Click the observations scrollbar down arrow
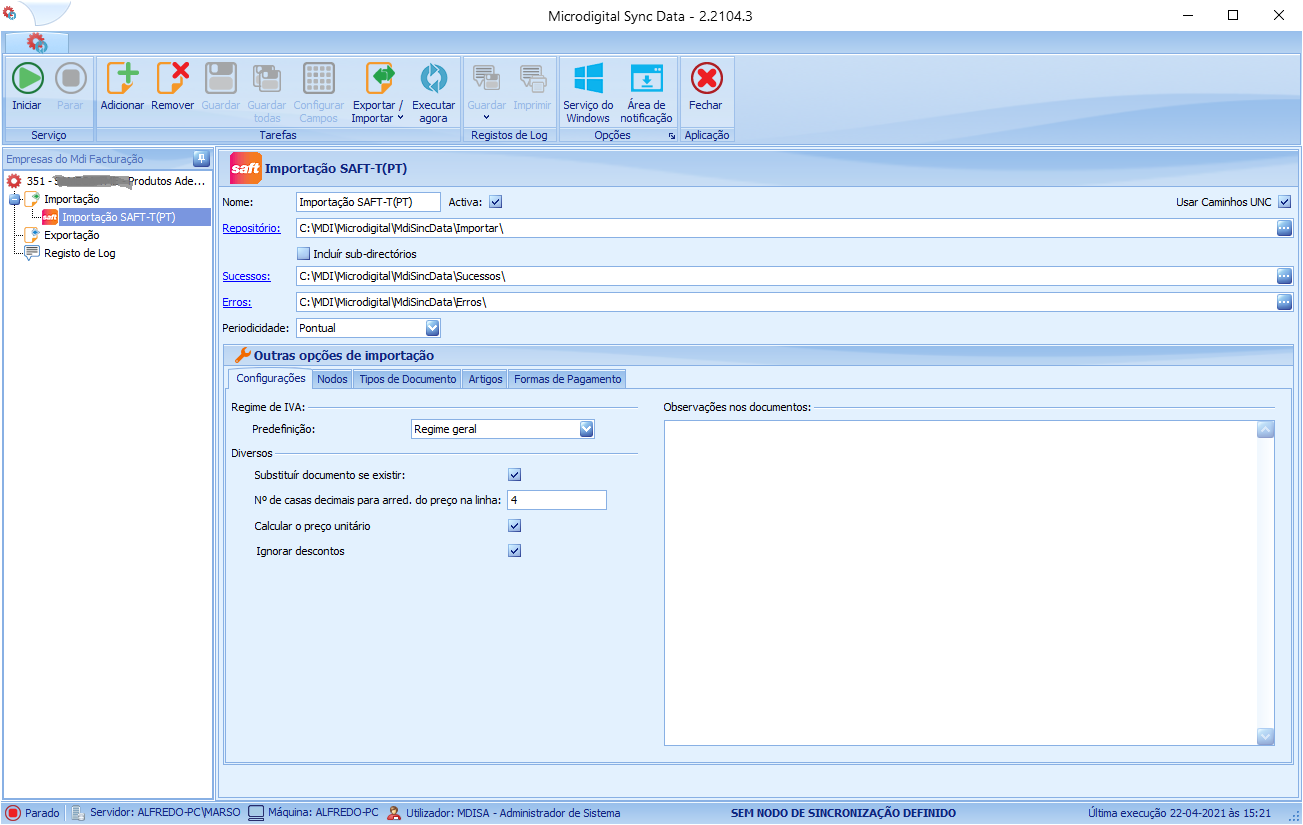The image size is (1303, 825). point(1265,736)
